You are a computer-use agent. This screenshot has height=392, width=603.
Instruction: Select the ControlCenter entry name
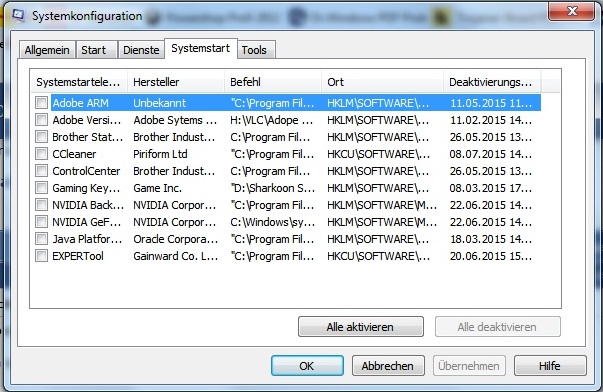click(x=86, y=171)
